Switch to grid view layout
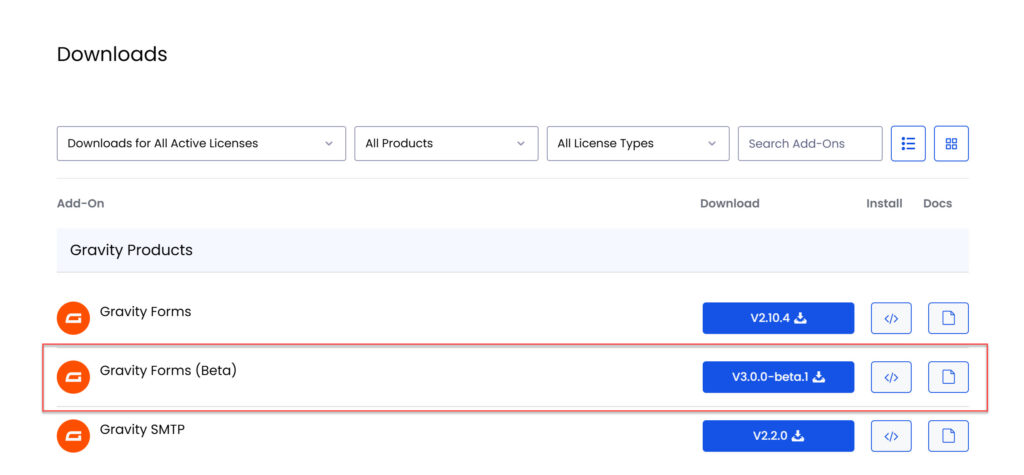Image resolution: width=1024 pixels, height=475 pixels. 951,144
